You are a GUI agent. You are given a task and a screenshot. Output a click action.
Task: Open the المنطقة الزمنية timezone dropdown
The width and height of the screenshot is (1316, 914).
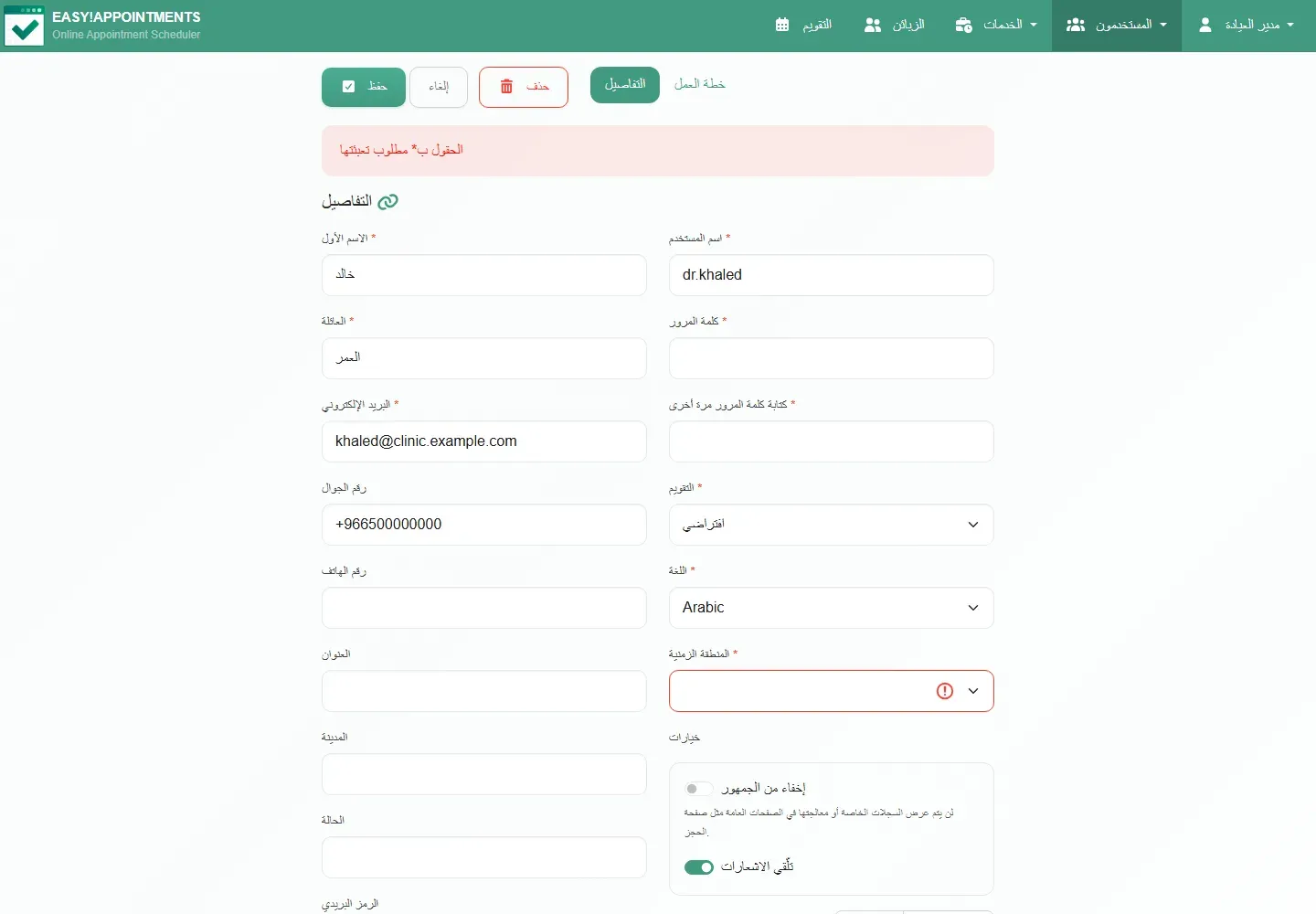pos(832,691)
